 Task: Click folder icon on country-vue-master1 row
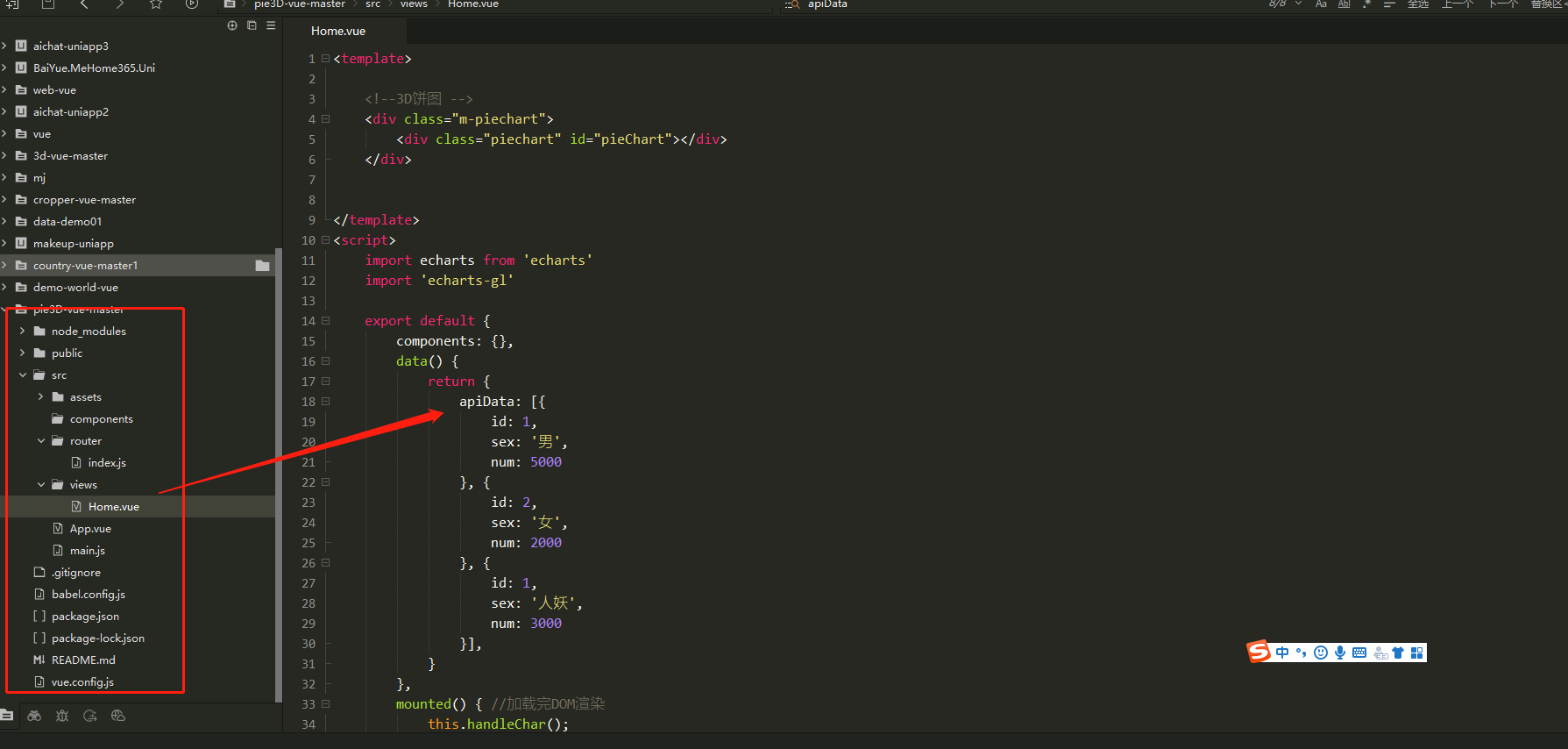click(x=262, y=265)
